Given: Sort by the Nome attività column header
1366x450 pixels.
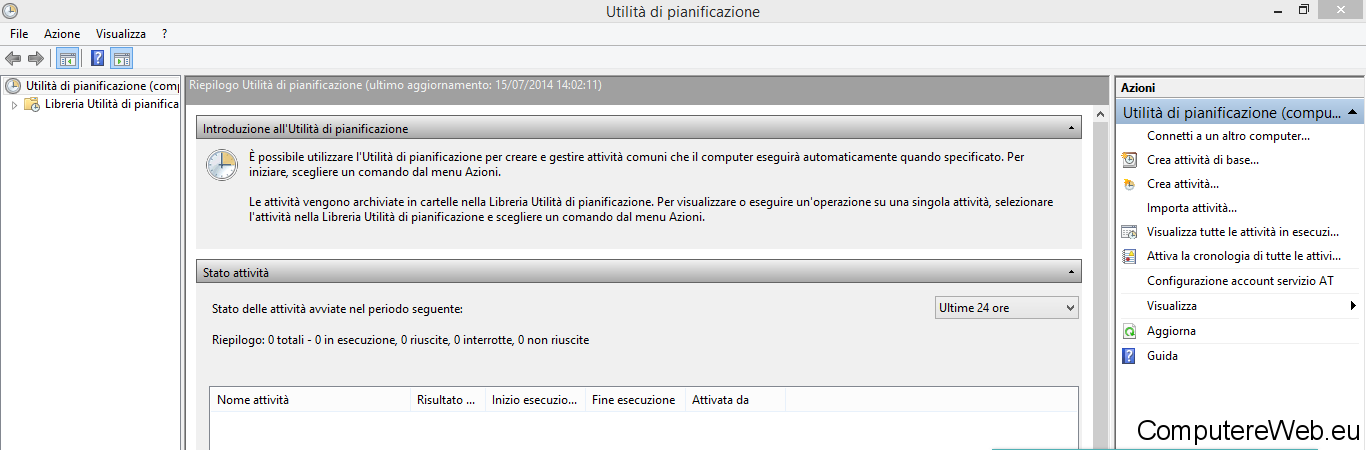Looking at the screenshot, I should pyautogui.click(x=310, y=400).
